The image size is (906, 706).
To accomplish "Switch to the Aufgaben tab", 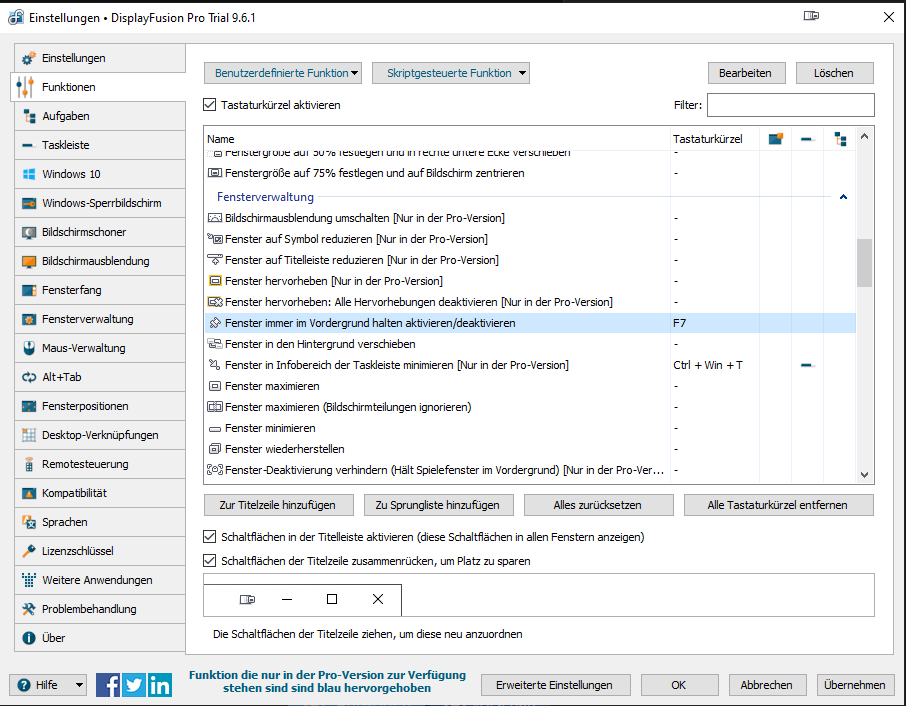I will pos(99,116).
